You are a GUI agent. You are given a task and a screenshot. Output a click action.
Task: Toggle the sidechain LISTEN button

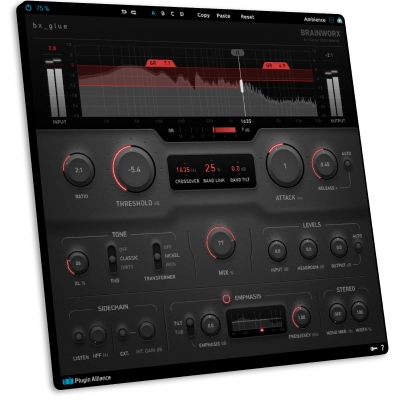(x=79, y=337)
